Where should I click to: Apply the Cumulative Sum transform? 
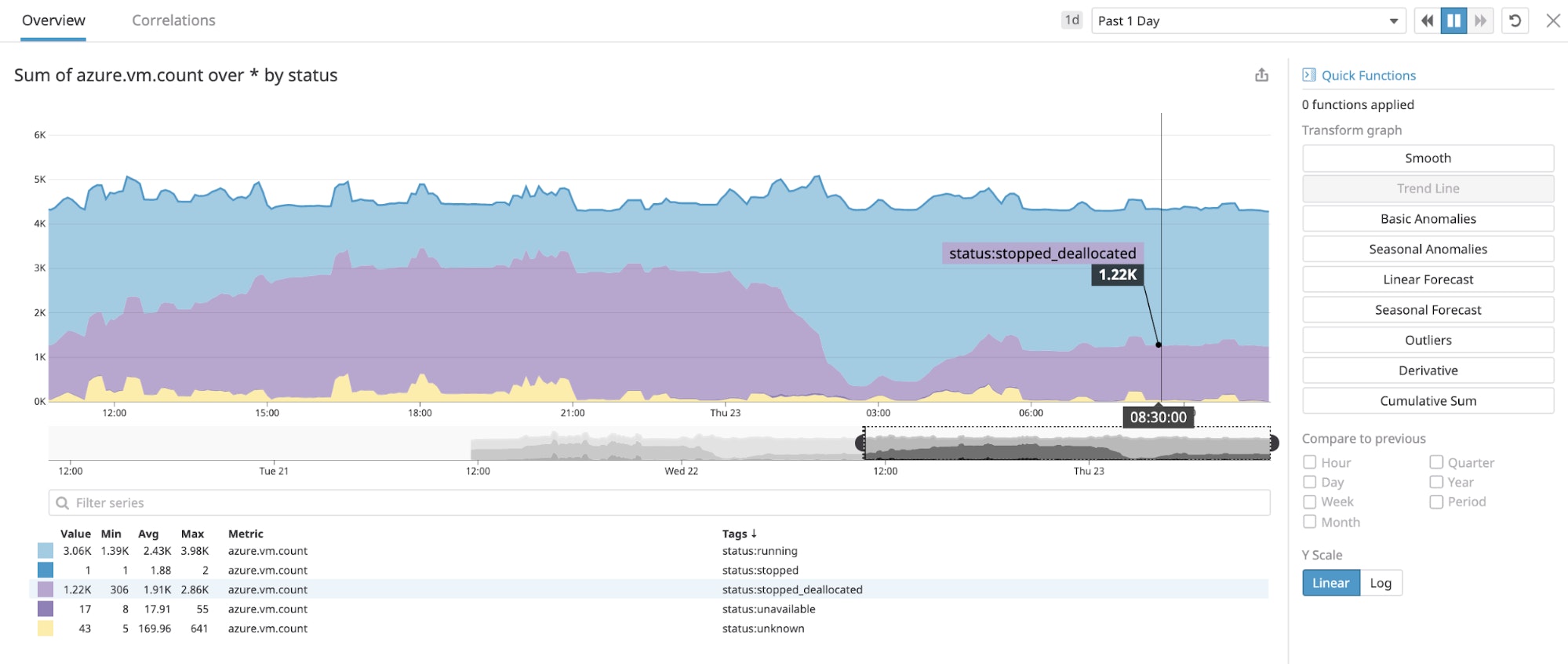(x=1428, y=401)
